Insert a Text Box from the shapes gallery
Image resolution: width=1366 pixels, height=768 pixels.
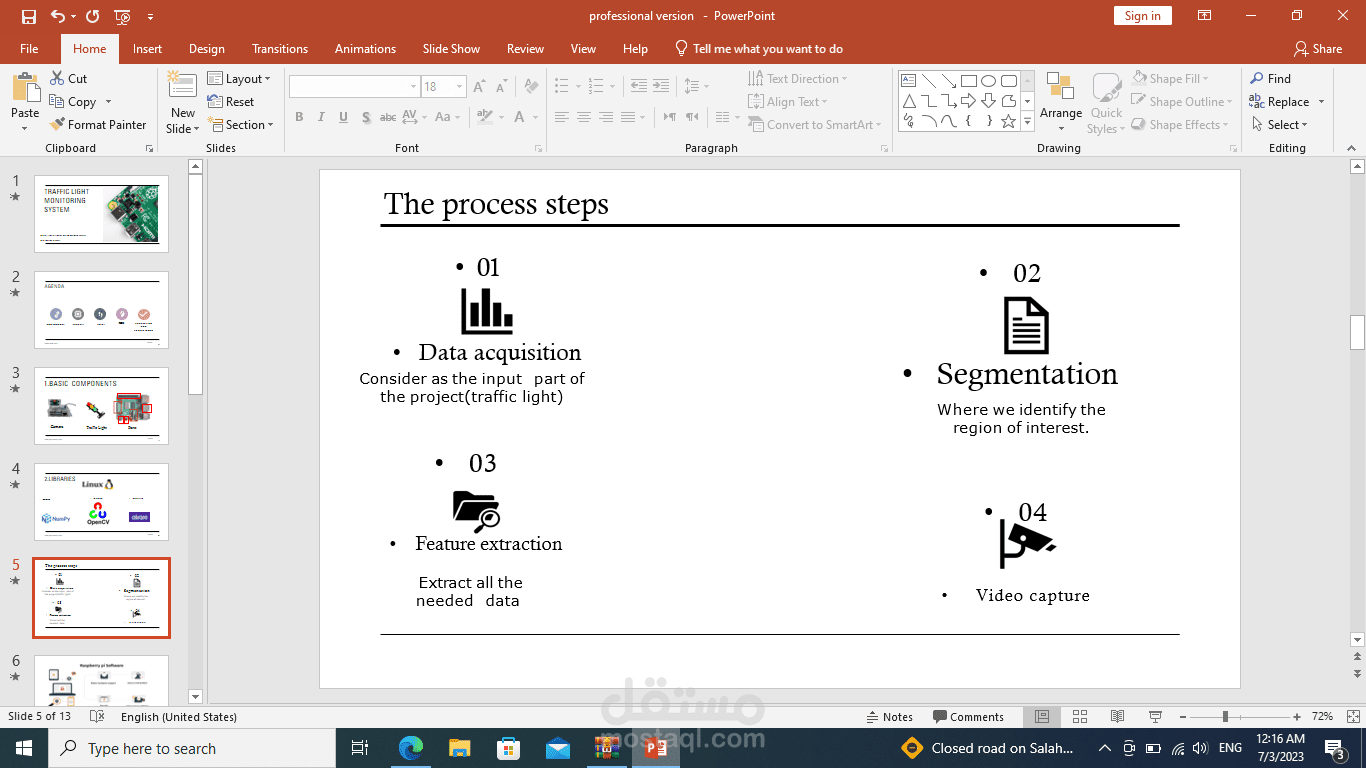(908, 78)
